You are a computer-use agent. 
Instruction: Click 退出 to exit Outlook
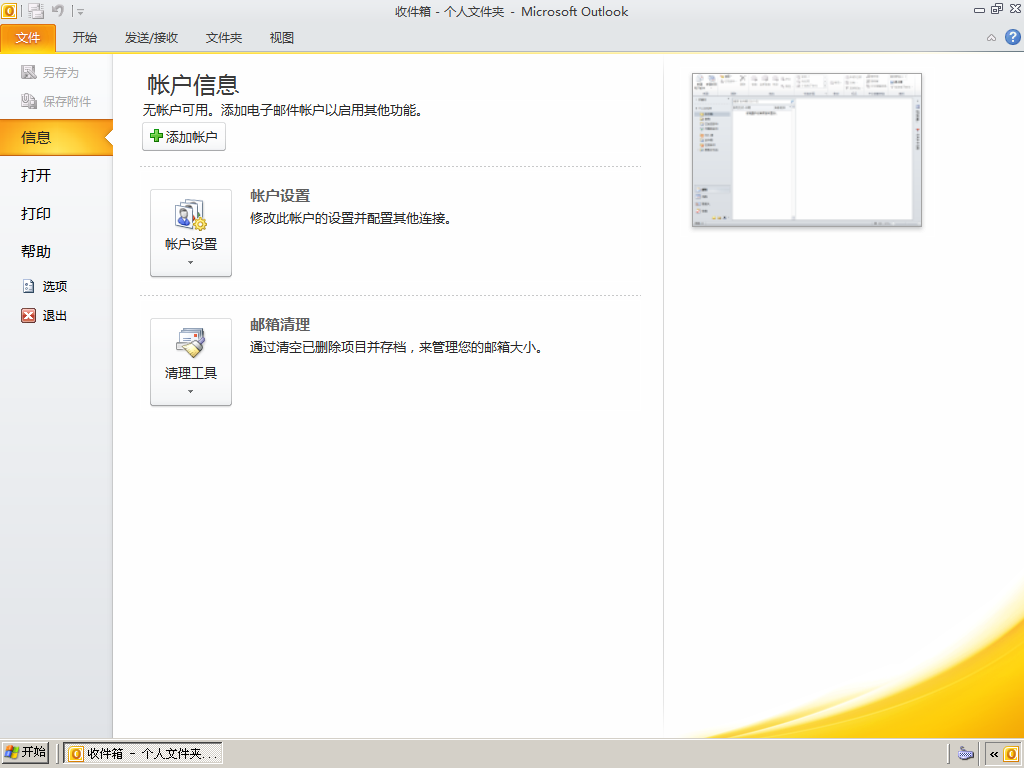44,315
